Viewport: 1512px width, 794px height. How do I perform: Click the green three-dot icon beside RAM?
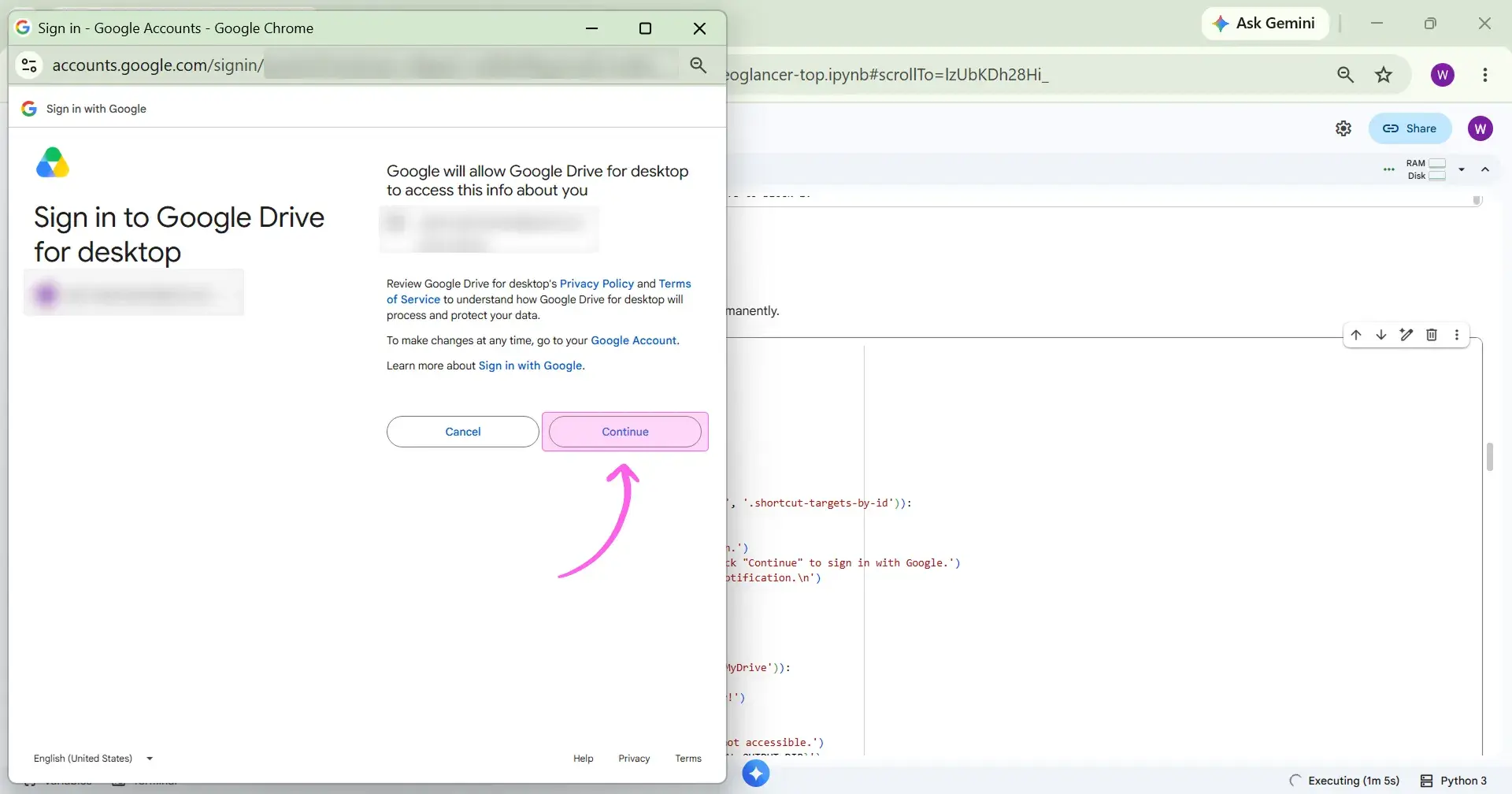click(1389, 169)
